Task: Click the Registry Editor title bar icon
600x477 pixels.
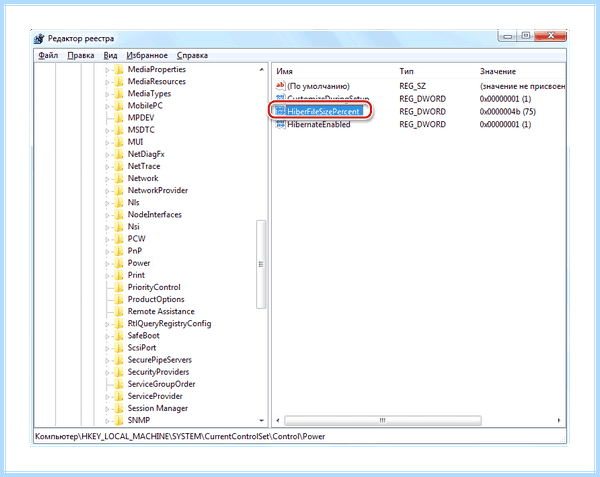Action: tap(39, 39)
